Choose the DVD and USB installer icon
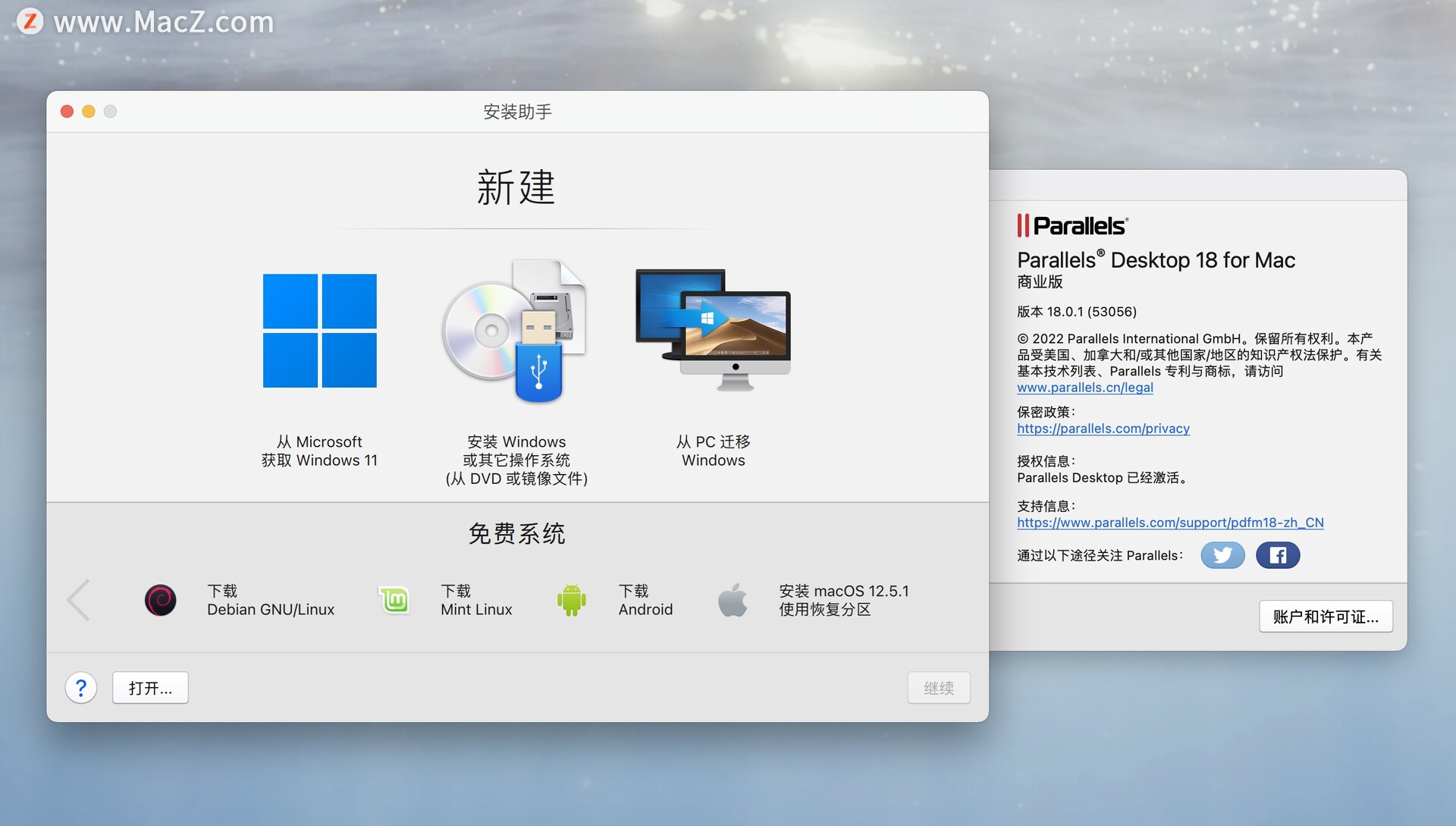 [515, 331]
